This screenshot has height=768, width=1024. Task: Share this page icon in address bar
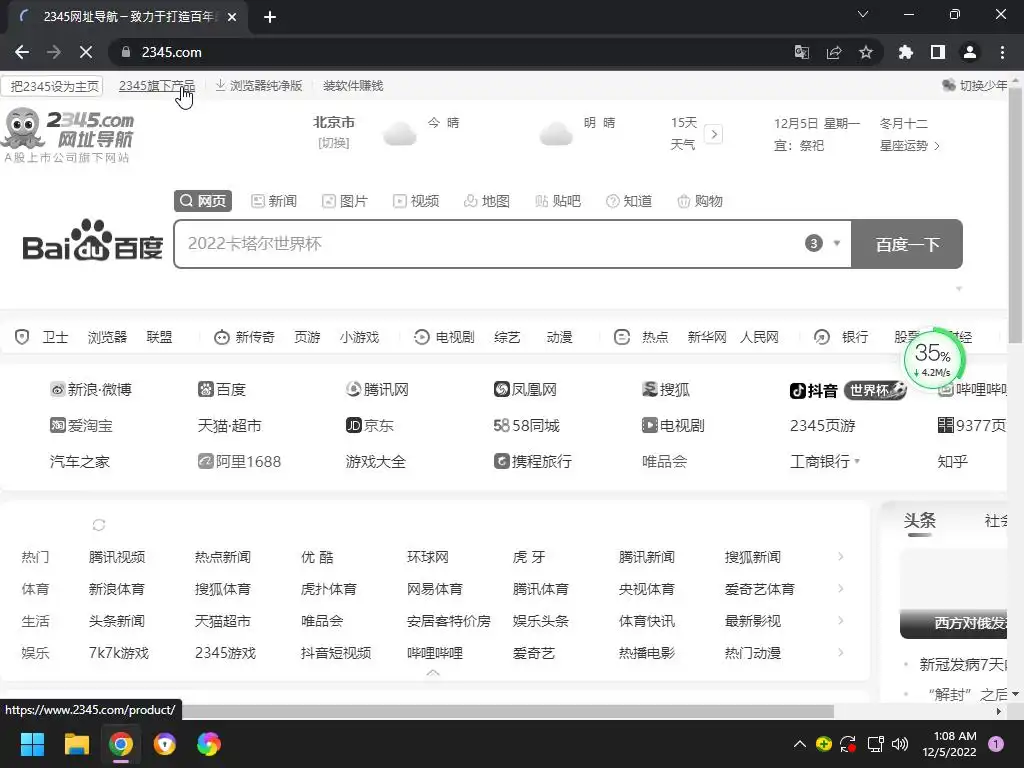834,52
